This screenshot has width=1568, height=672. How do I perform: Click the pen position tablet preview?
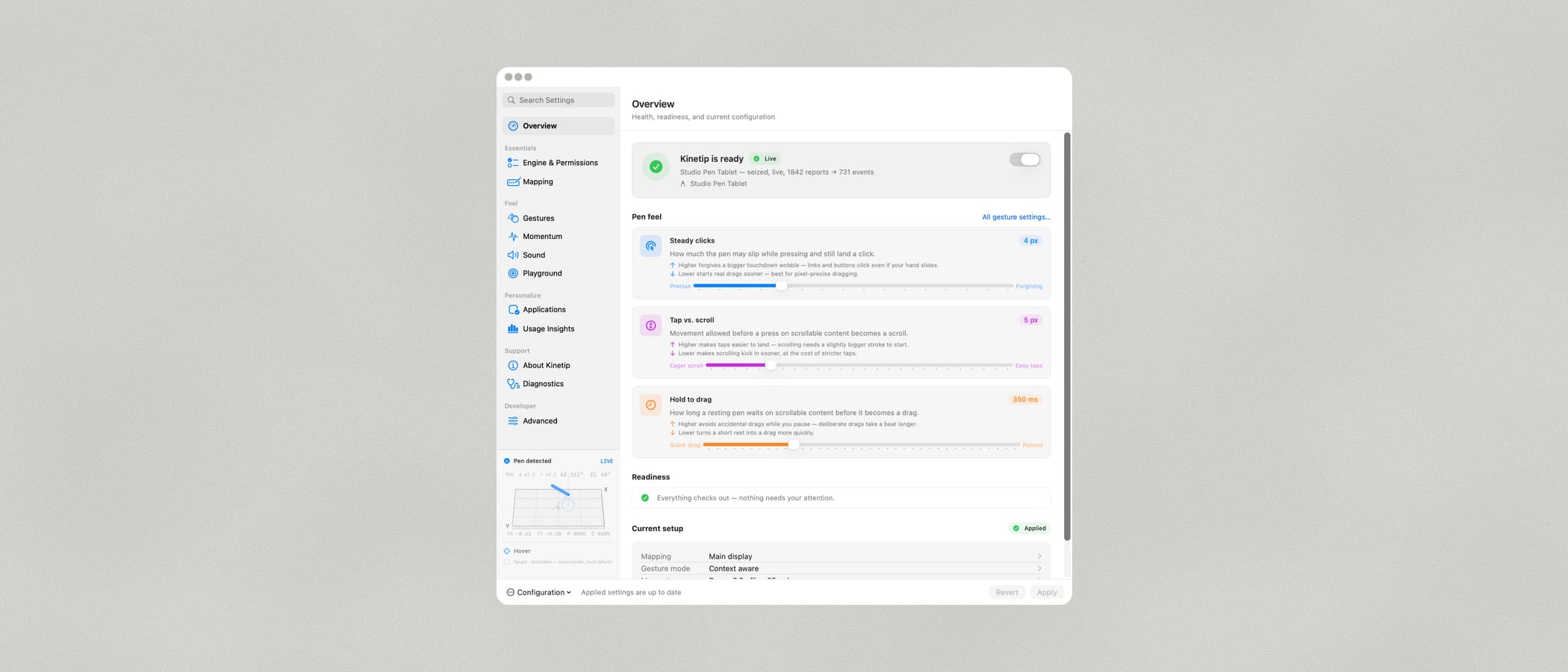pos(558,506)
